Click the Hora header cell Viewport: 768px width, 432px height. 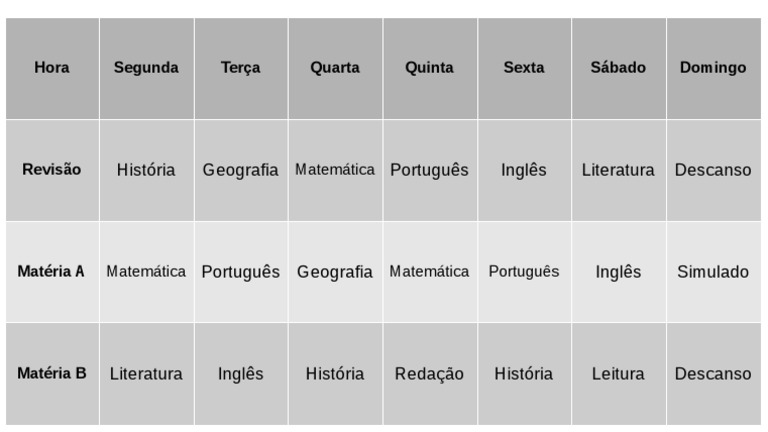(52, 68)
